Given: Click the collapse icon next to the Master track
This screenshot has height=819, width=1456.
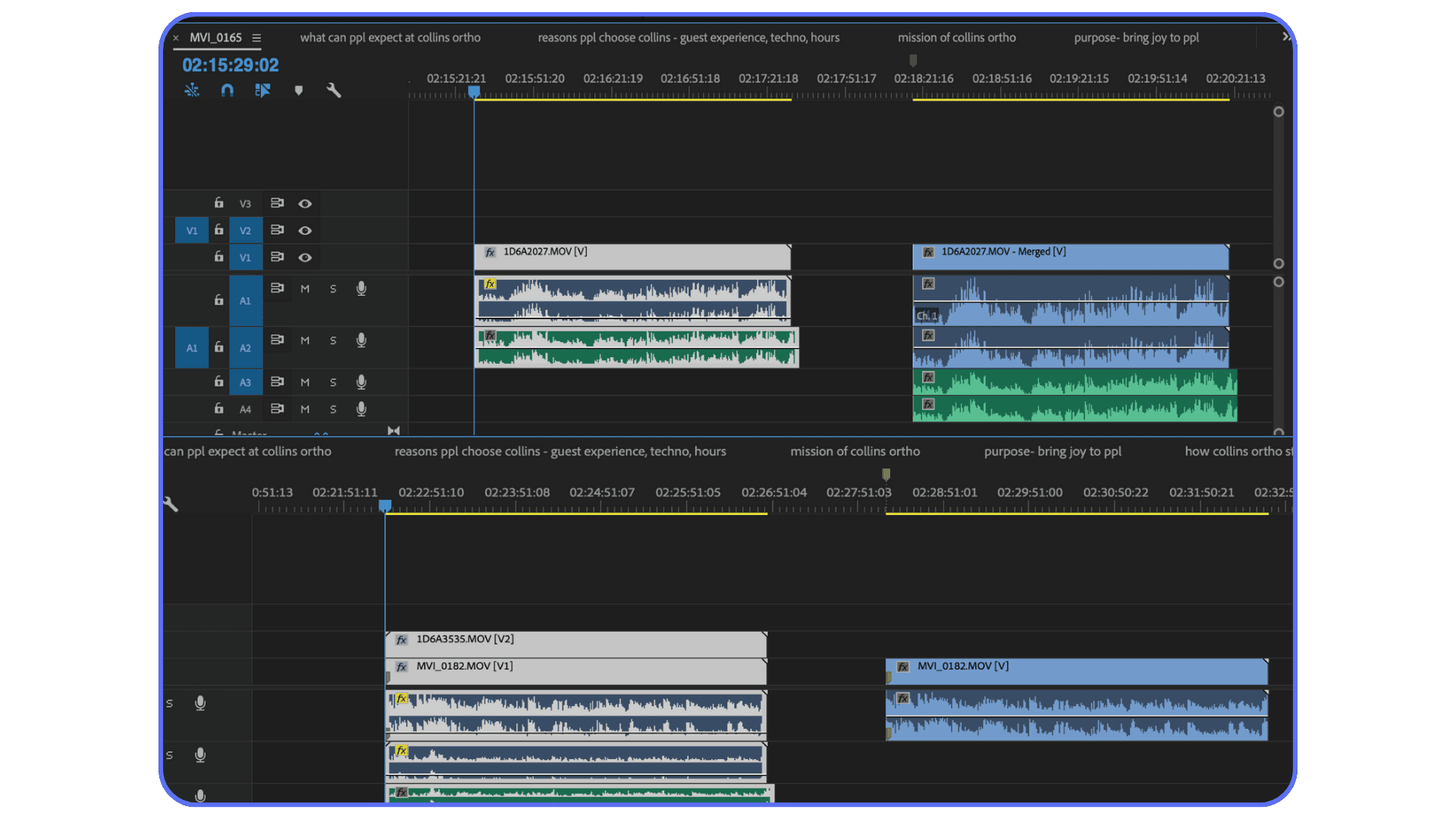Looking at the screenshot, I should pyautogui.click(x=394, y=430).
